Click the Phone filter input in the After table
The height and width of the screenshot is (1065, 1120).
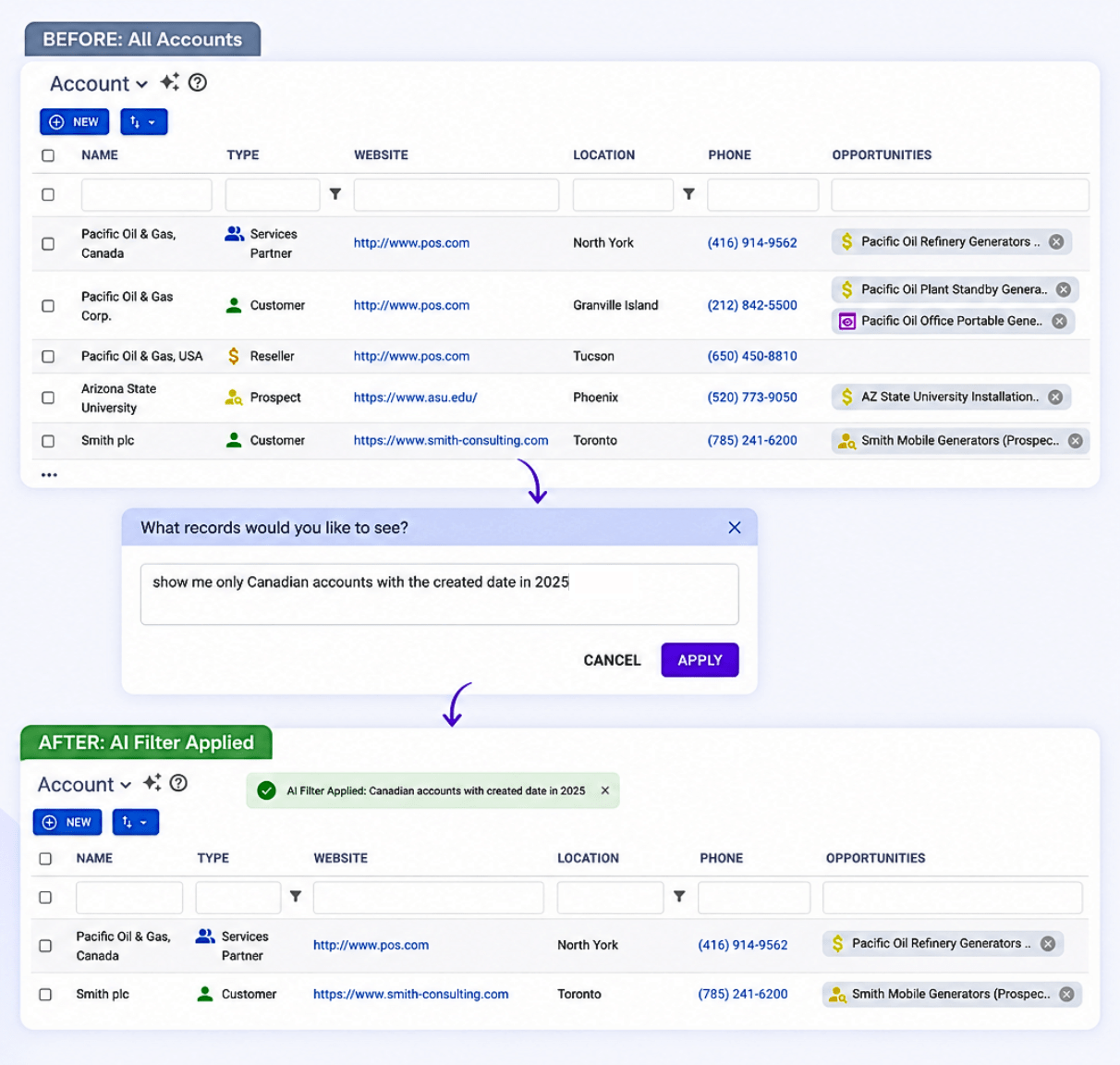(754, 898)
